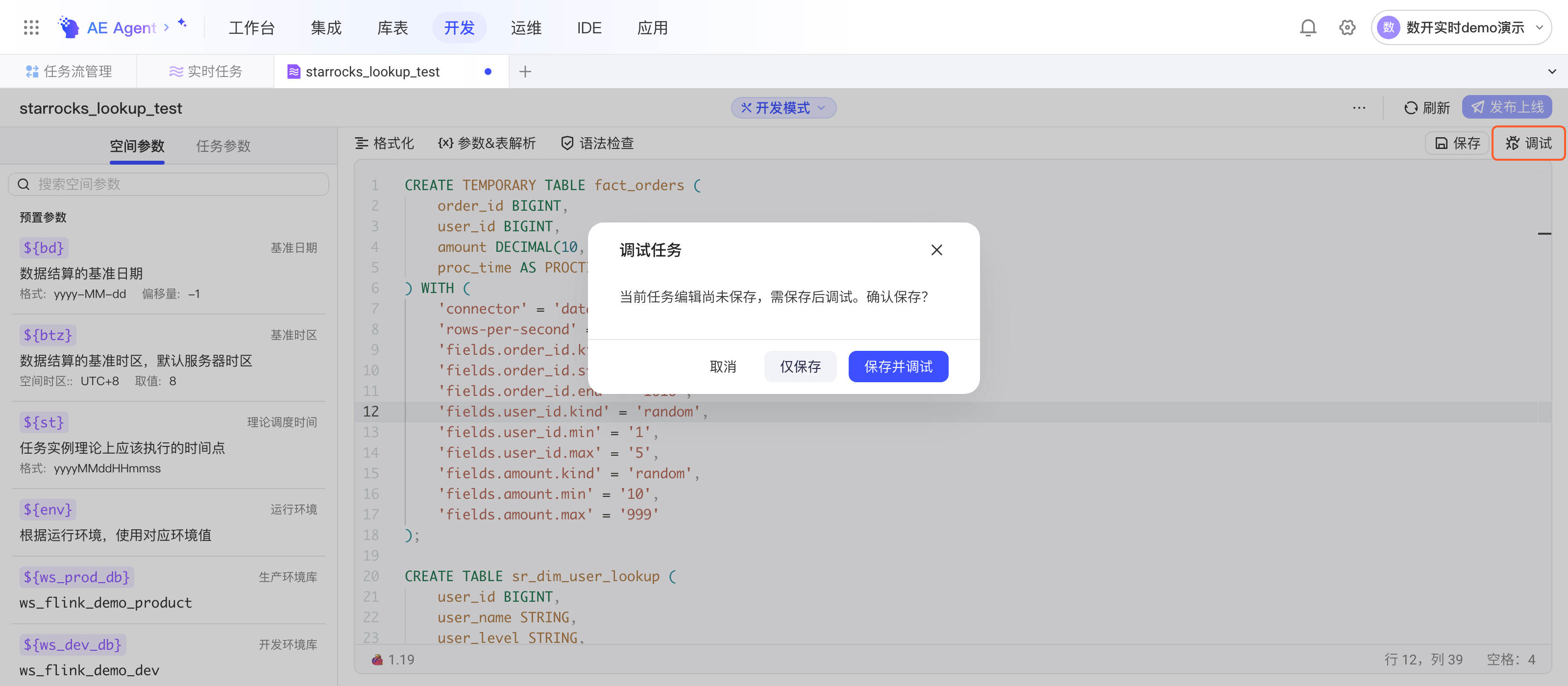The width and height of the screenshot is (1568, 686).
Task: Click 取消 in the dialog
Action: pos(723,367)
